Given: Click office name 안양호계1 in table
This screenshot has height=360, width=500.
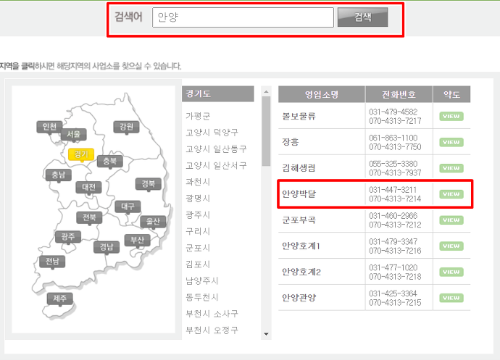Looking at the screenshot, I should coord(301,246).
